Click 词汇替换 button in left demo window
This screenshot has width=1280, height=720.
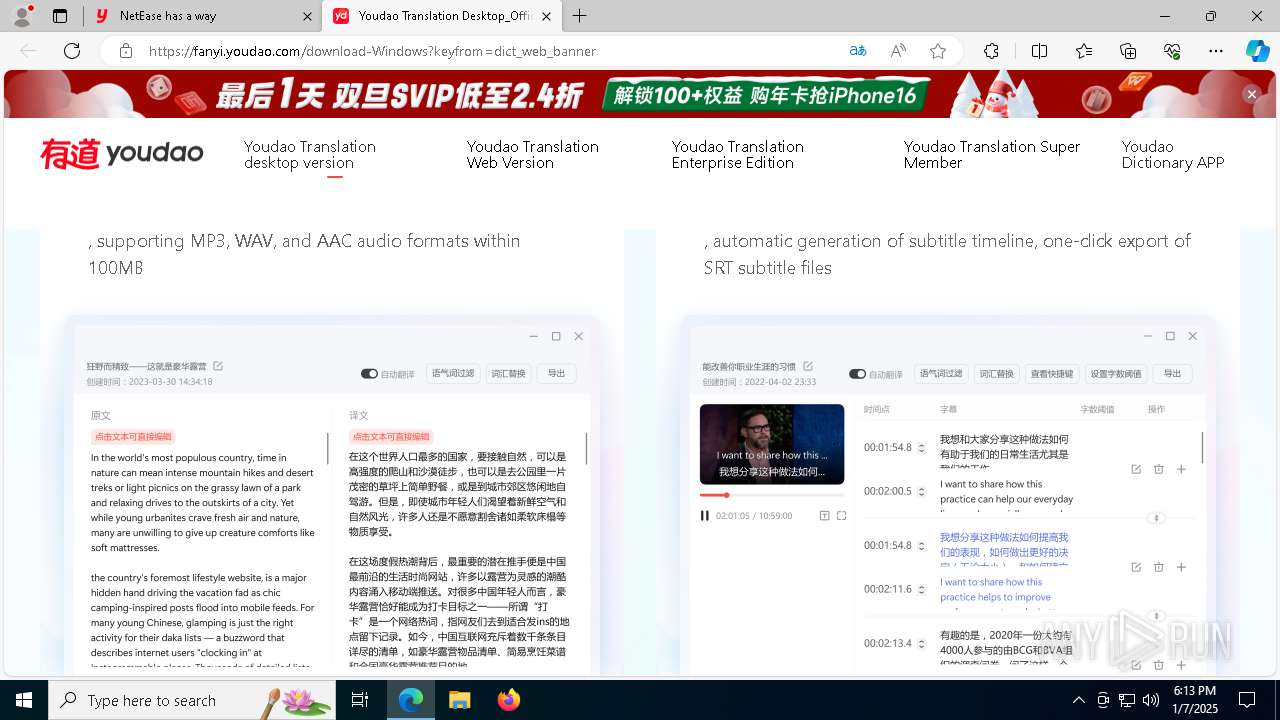[508, 374]
